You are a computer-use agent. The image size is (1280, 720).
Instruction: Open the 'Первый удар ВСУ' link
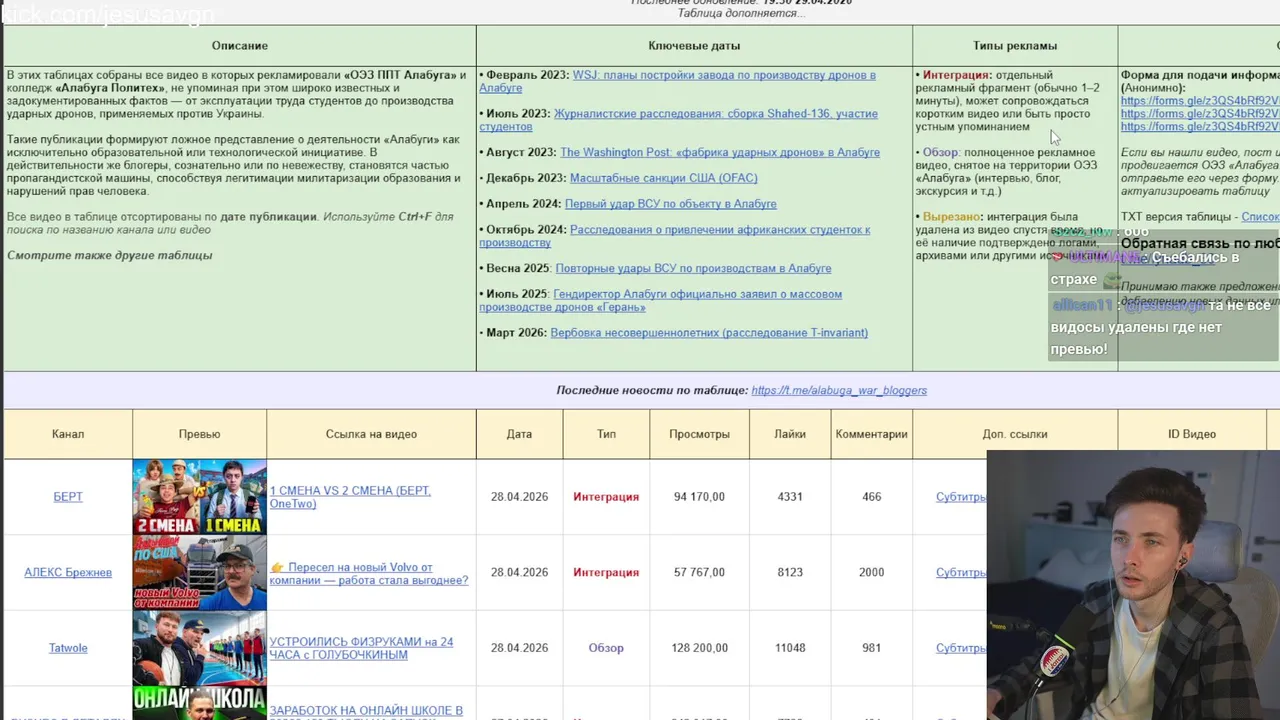(x=670, y=204)
